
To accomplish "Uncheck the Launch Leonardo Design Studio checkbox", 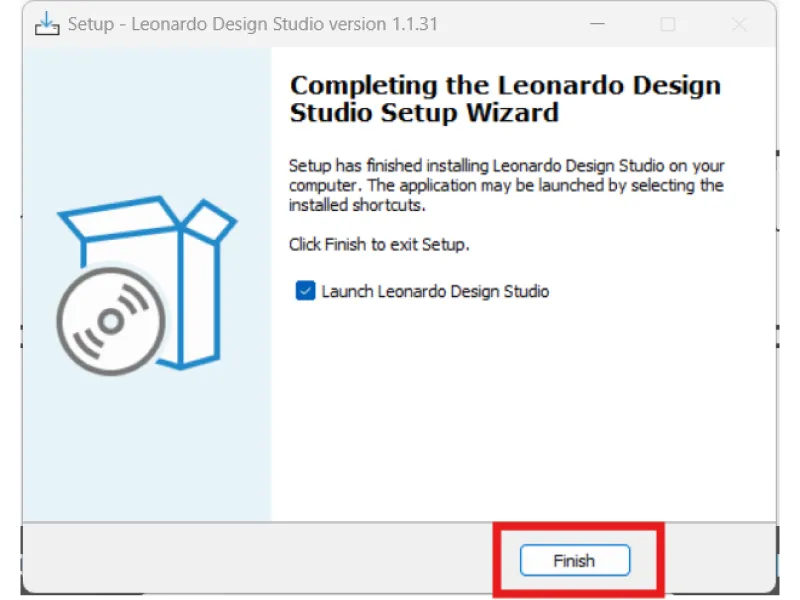I will [x=305, y=291].
